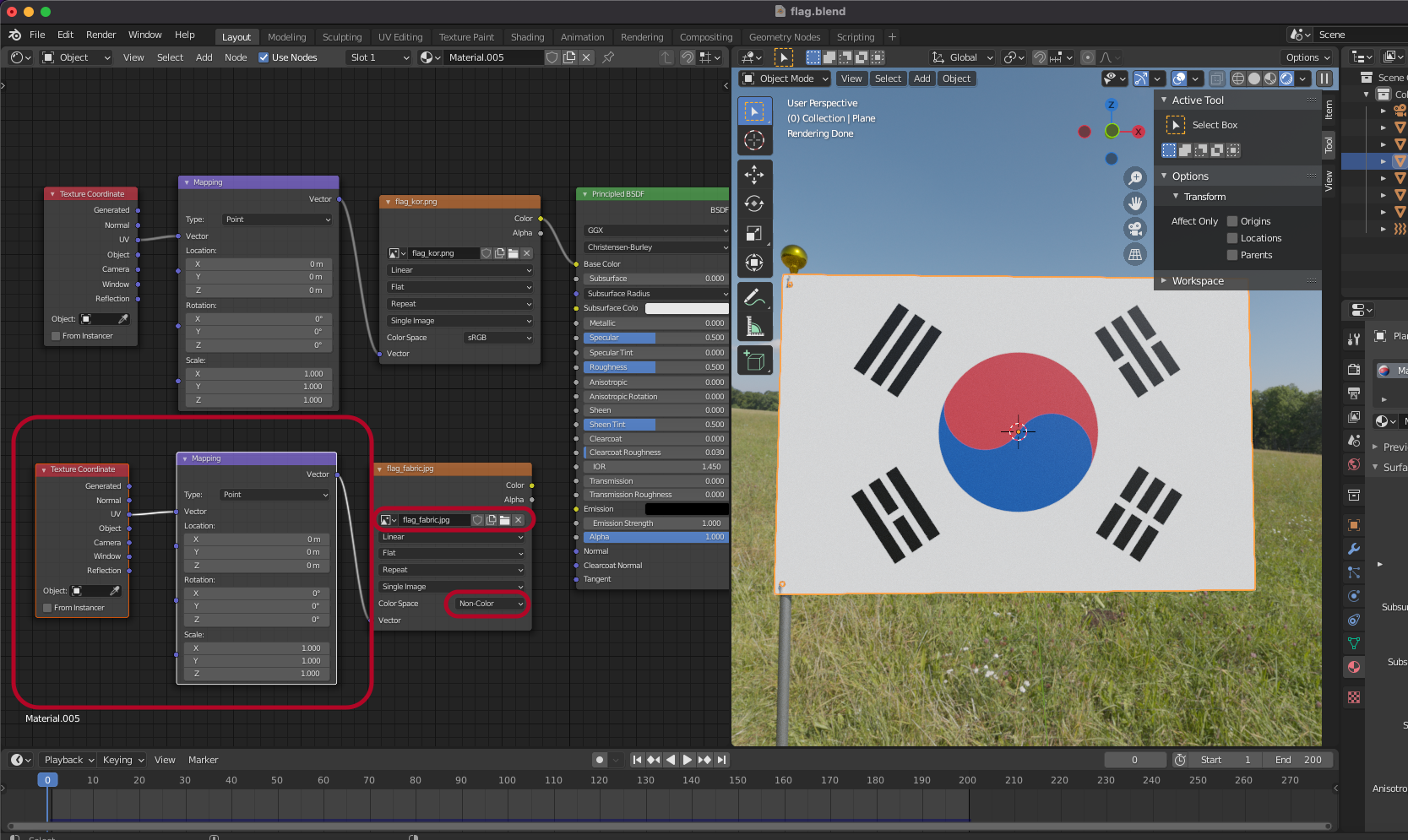Click frame 100 on the timeline ruler
Image resolution: width=1408 pixels, height=840 pixels.
click(507, 780)
